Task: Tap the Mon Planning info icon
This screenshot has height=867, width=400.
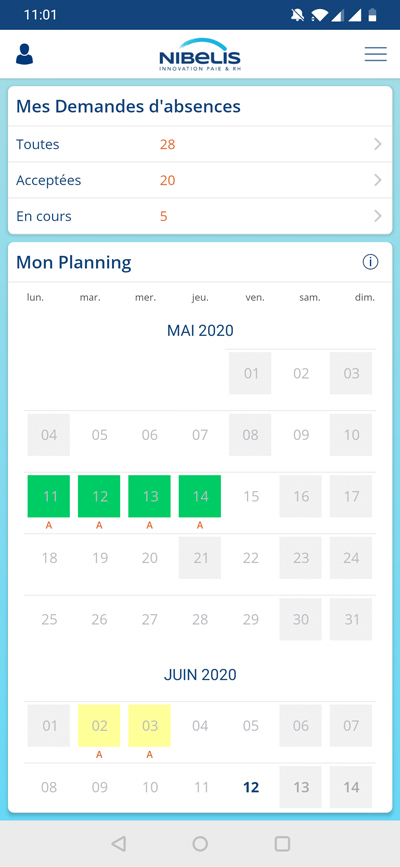Action: 370,262
